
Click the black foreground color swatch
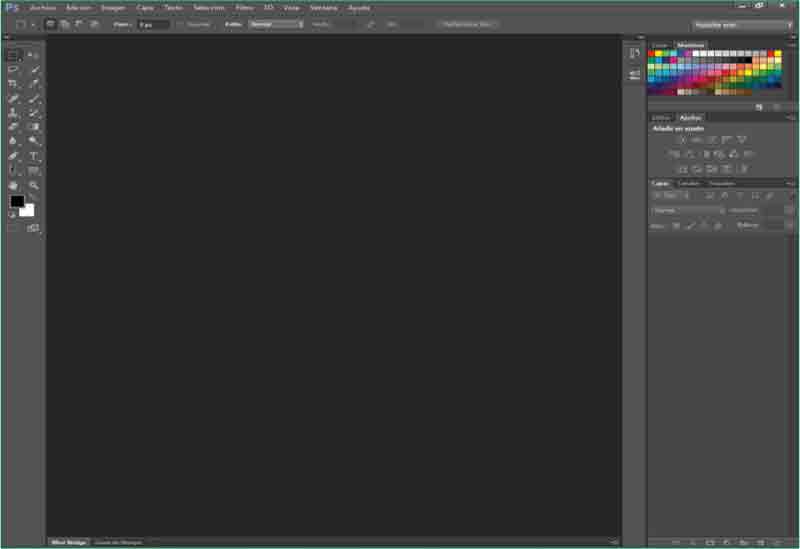(x=17, y=201)
